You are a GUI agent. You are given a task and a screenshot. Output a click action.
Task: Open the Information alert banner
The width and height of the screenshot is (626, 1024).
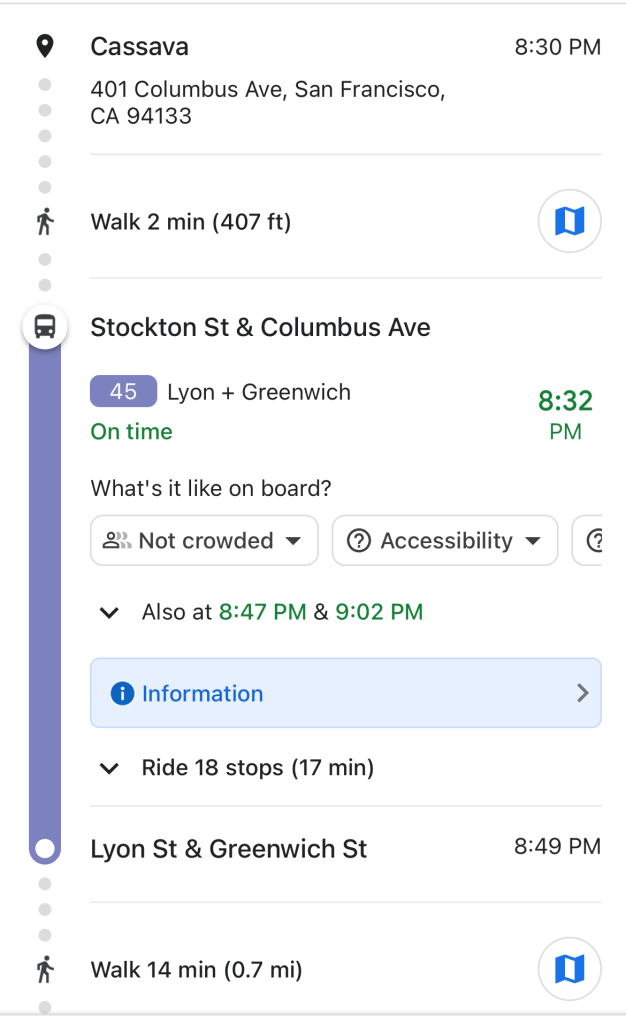[x=345, y=693]
